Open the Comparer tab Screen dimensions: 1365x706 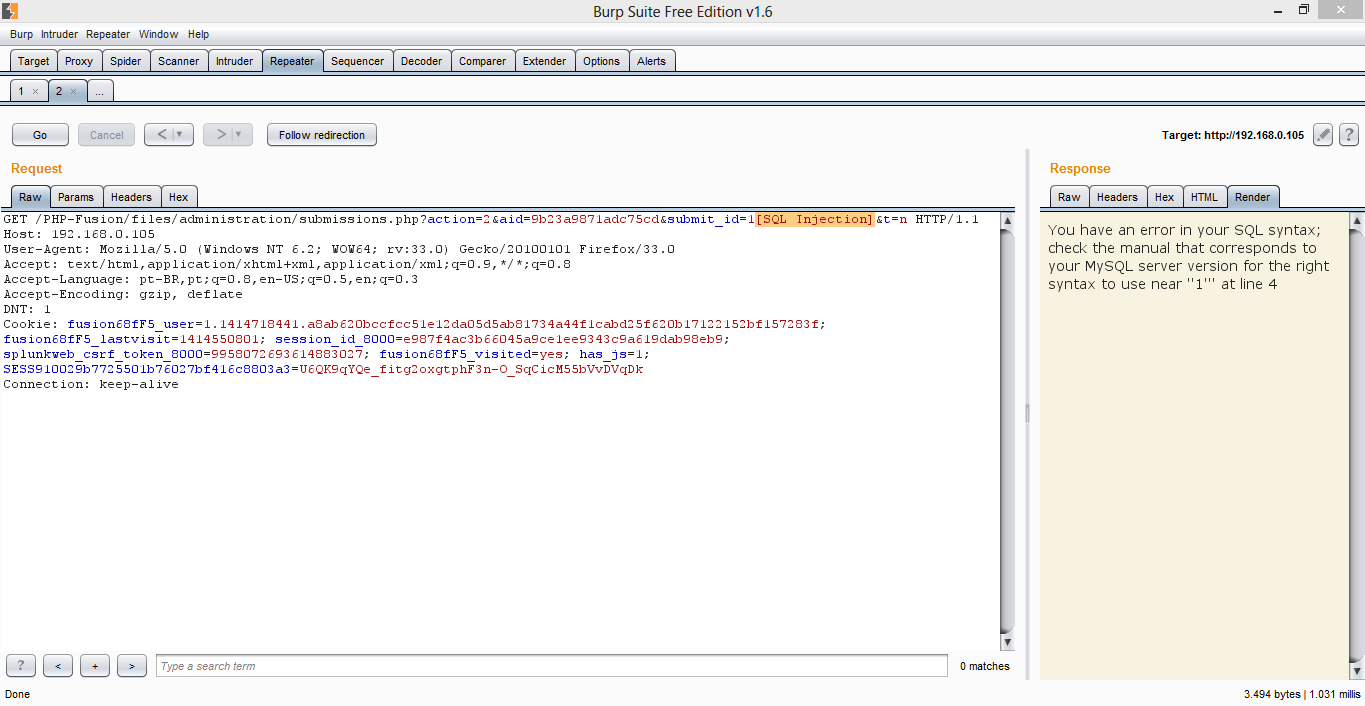click(483, 61)
